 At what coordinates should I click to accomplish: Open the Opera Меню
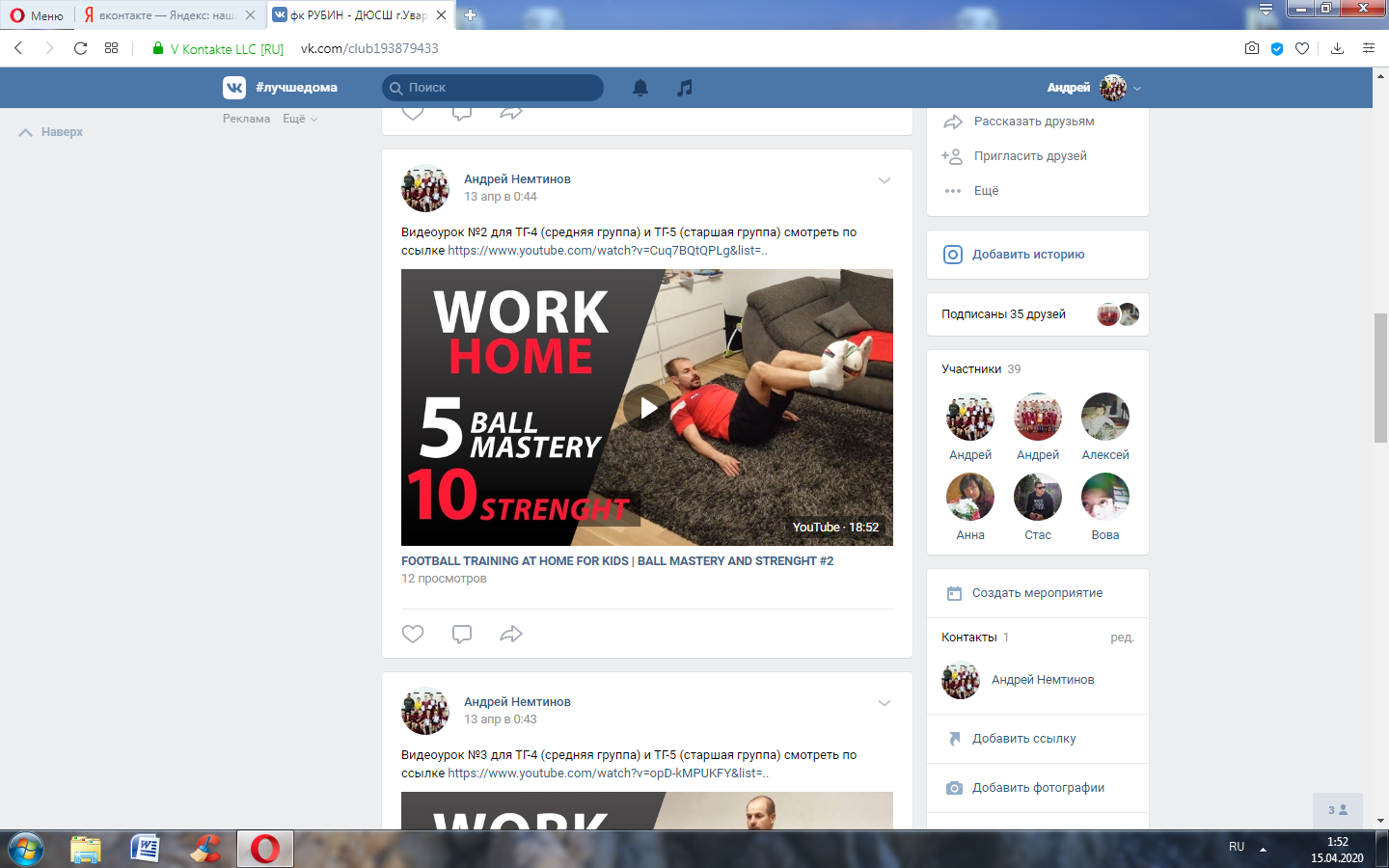[x=37, y=15]
